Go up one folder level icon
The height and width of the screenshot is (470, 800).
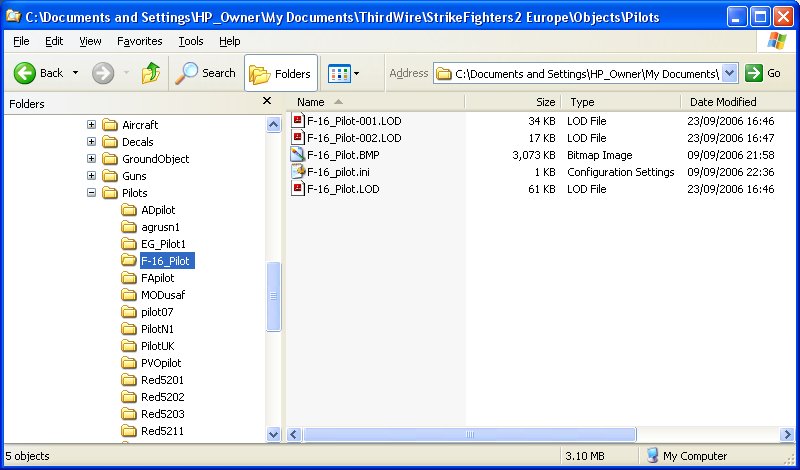(x=151, y=73)
